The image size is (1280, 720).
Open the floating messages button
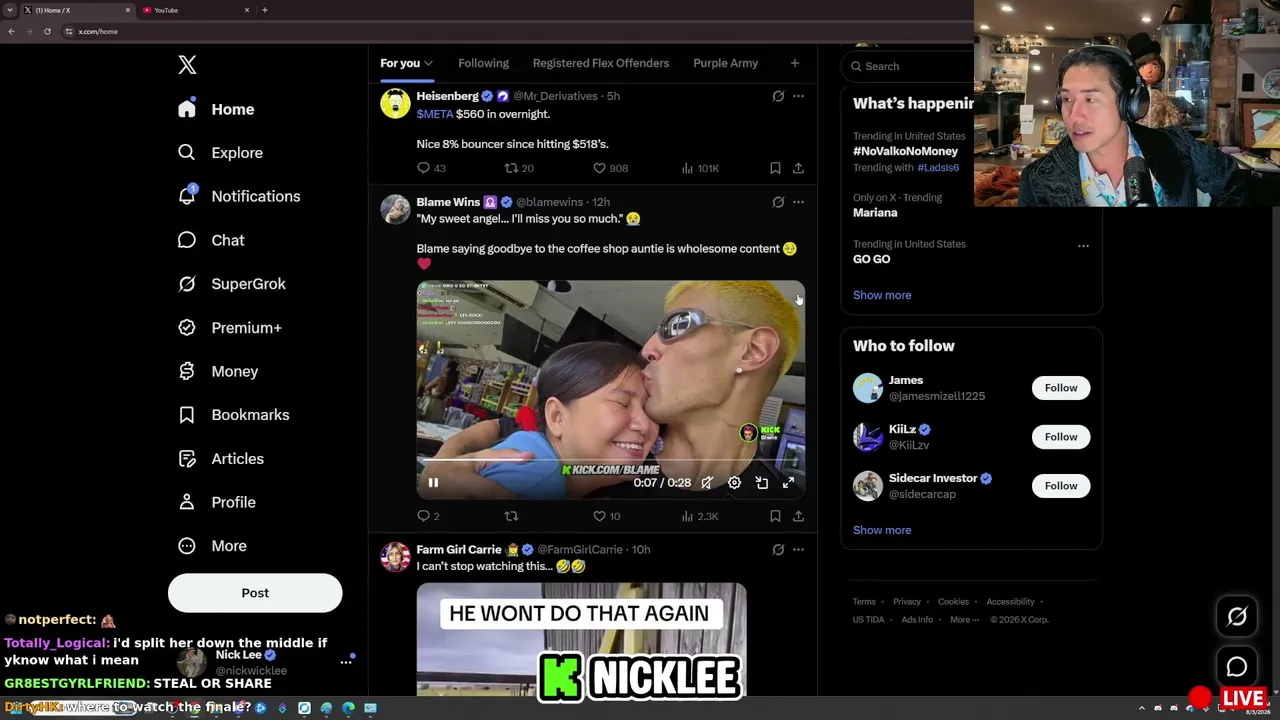click(x=1237, y=667)
